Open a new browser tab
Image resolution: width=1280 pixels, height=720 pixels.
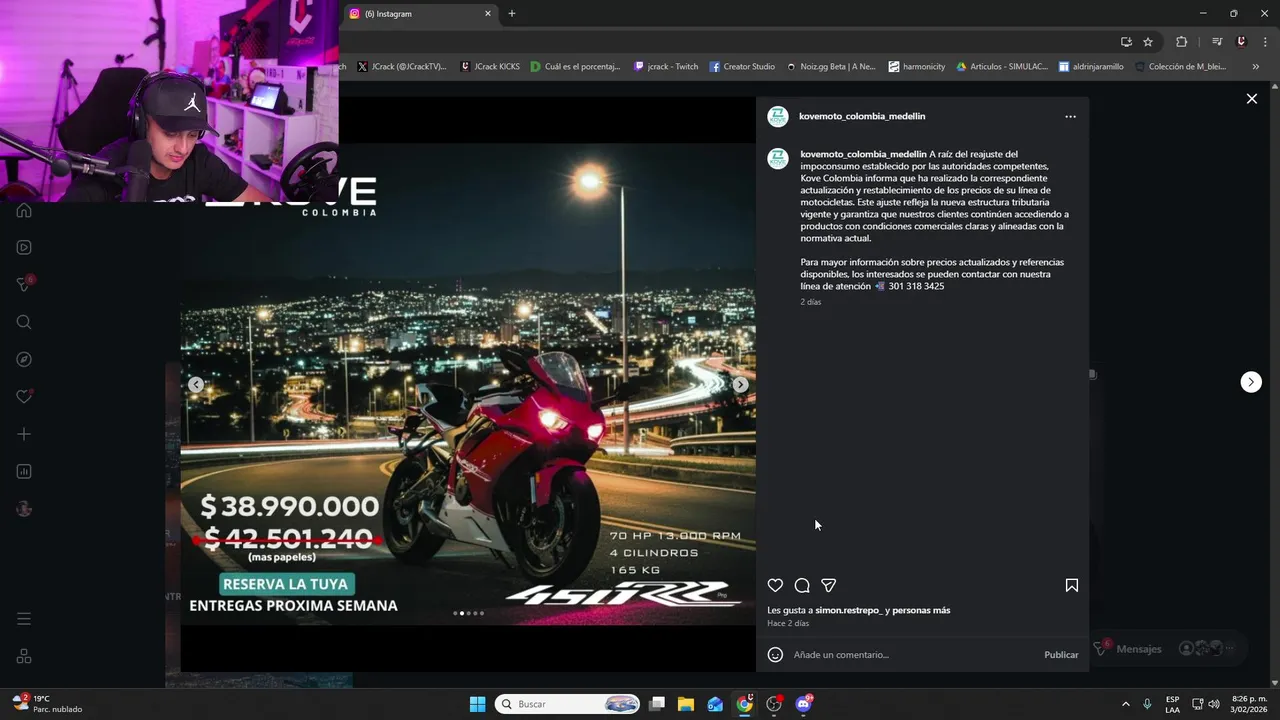point(512,14)
